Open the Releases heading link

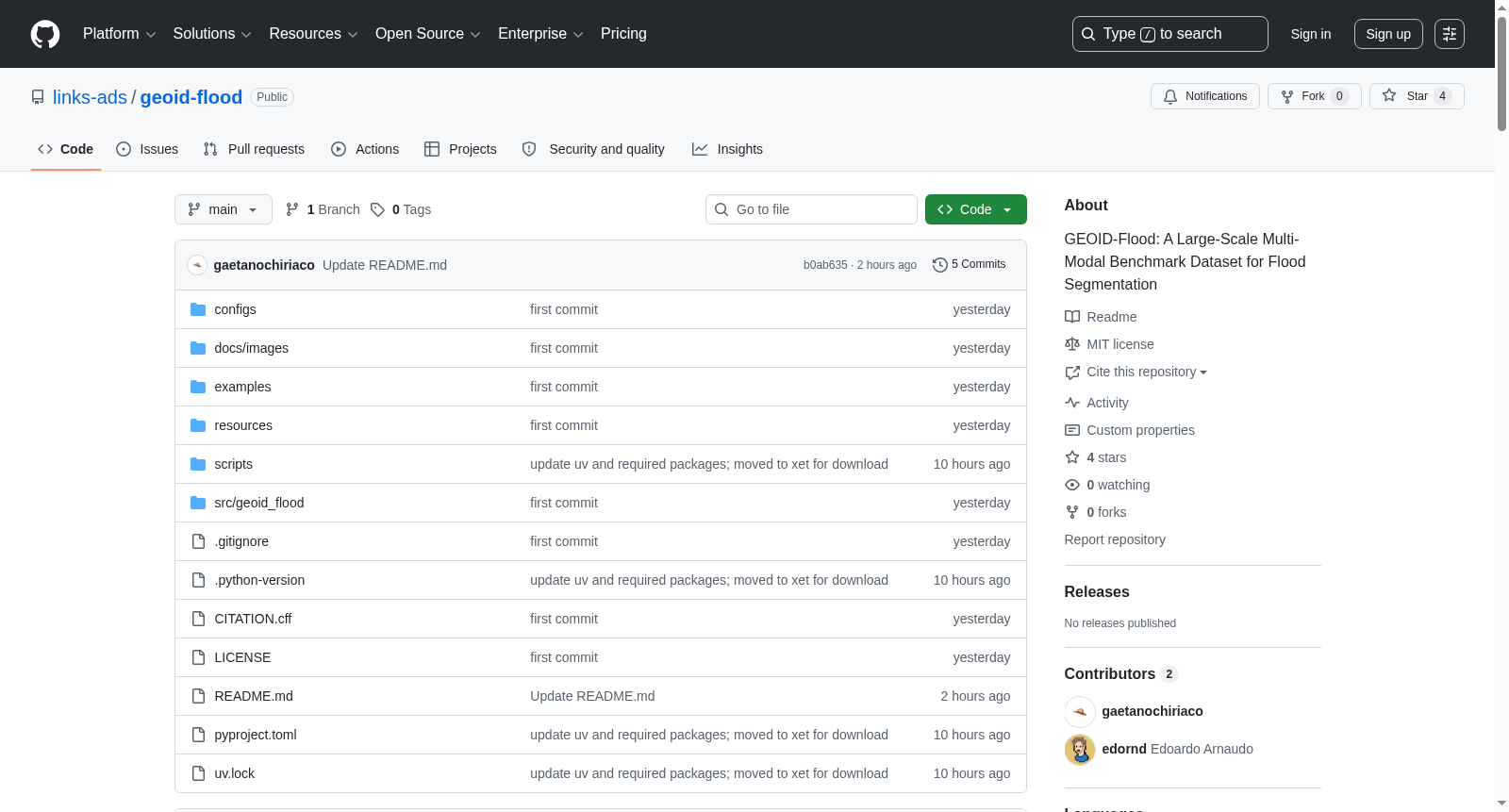click(x=1097, y=592)
